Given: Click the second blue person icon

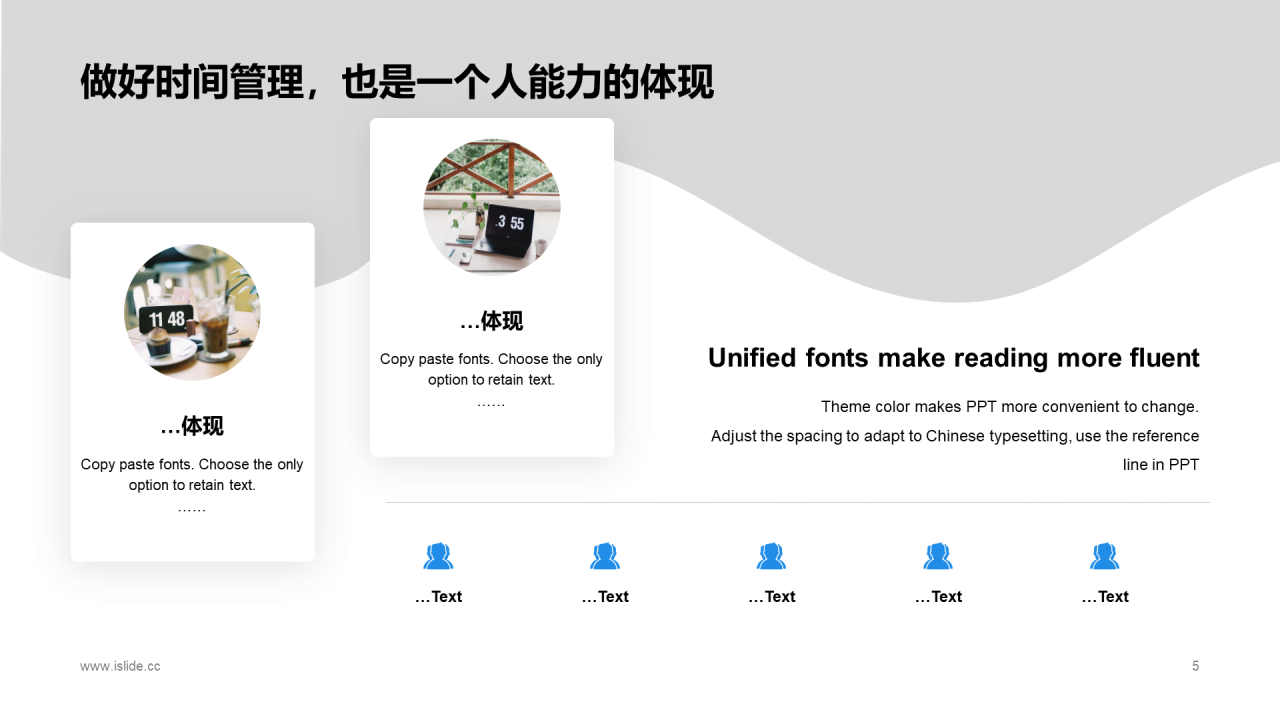Looking at the screenshot, I should [605, 556].
